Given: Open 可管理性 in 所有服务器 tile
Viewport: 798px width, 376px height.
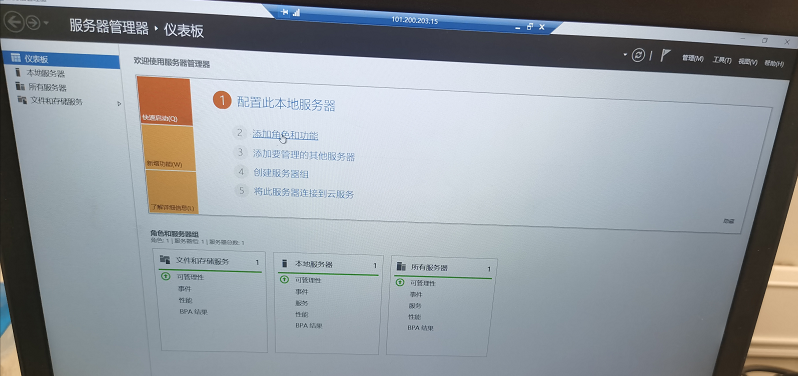Looking at the screenshot, I should pos(423,283).
